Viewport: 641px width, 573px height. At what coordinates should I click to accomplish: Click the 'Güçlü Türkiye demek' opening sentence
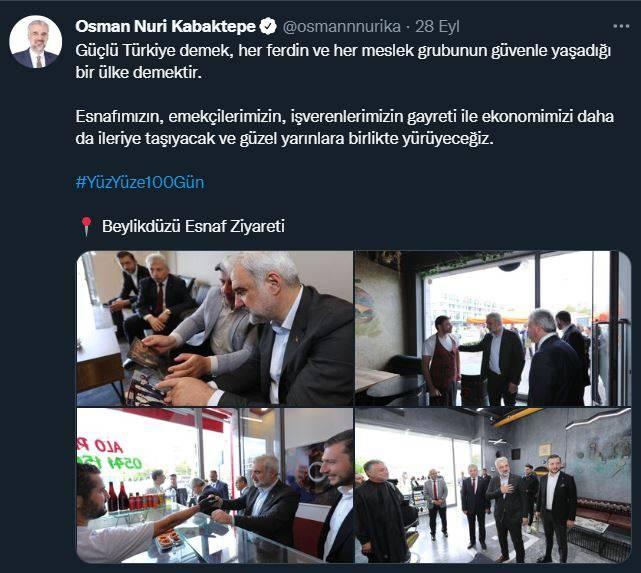(x=343, y=51)
